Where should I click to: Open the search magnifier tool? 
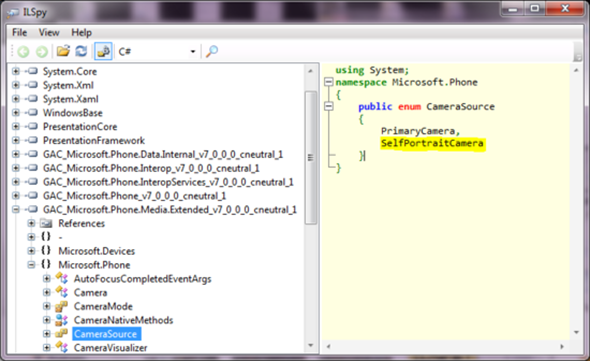pyautogui.click(x=212, y=51)
